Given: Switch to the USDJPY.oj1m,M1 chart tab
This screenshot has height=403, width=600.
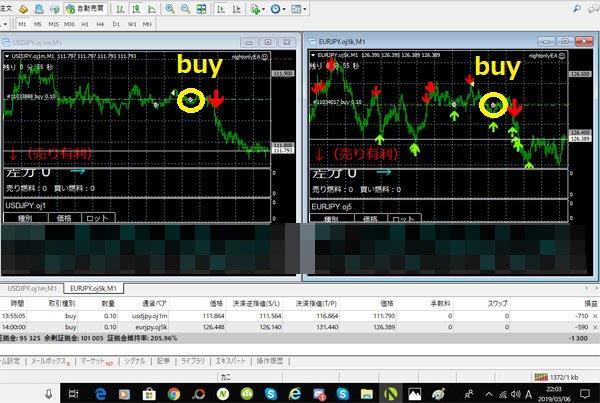Looking at the screenshot, I should [32, 288].
